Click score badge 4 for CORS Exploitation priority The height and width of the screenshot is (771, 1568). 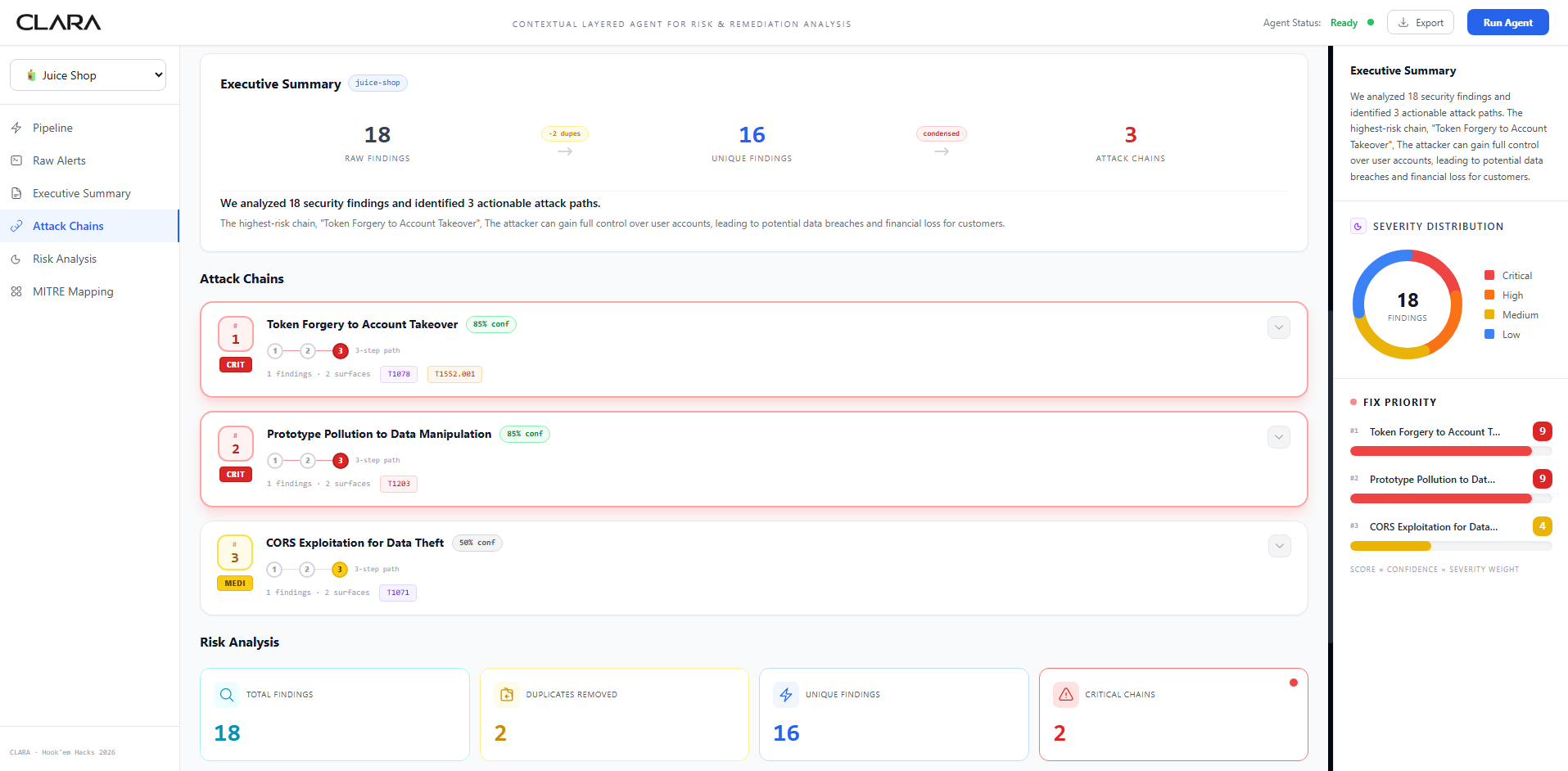[x=1543, y=526]
